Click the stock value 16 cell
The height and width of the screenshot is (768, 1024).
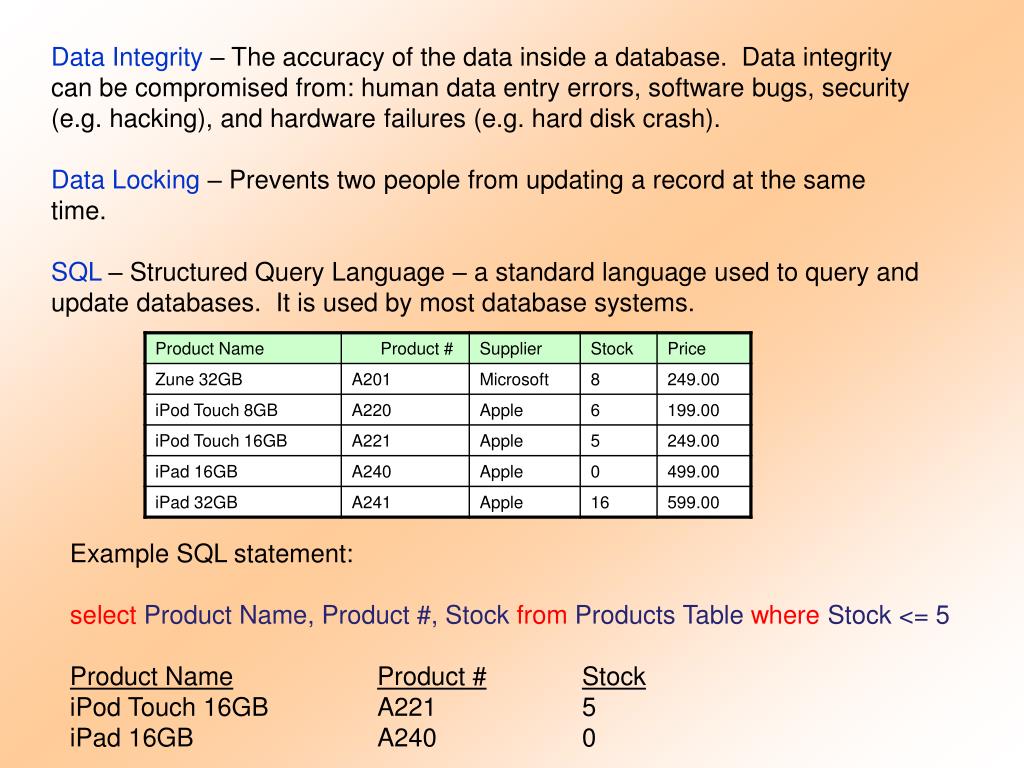pyautogui.click(x=618, y=502)
